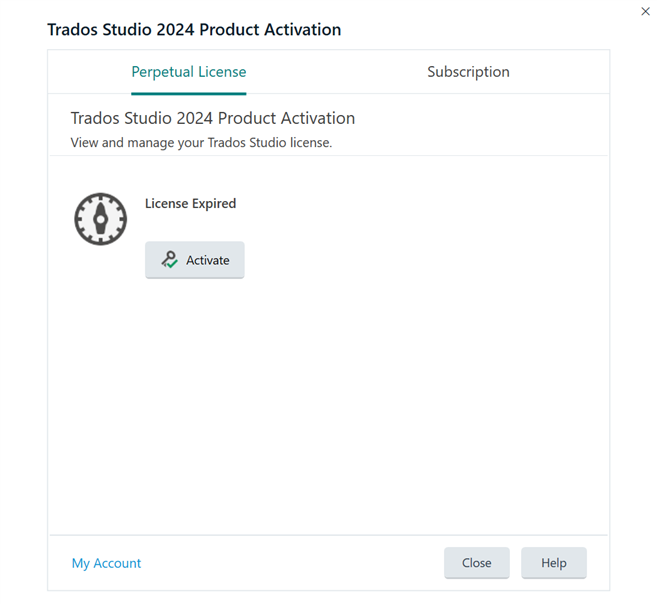
Task: Click the word Activate on the button
Action: click(208, 261)
